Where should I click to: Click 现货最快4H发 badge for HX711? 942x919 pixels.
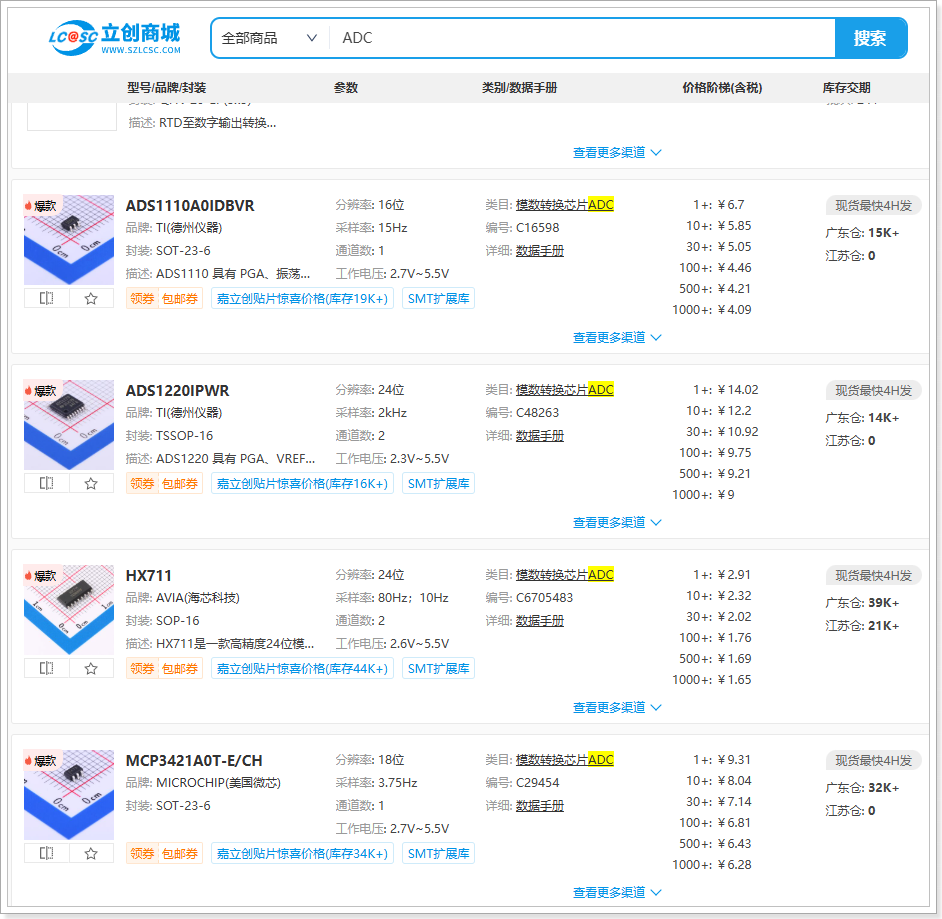point(874,575)
